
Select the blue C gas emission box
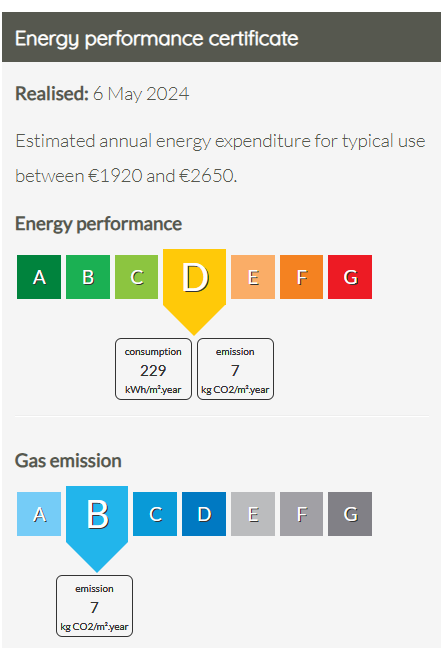coord(155,514)
